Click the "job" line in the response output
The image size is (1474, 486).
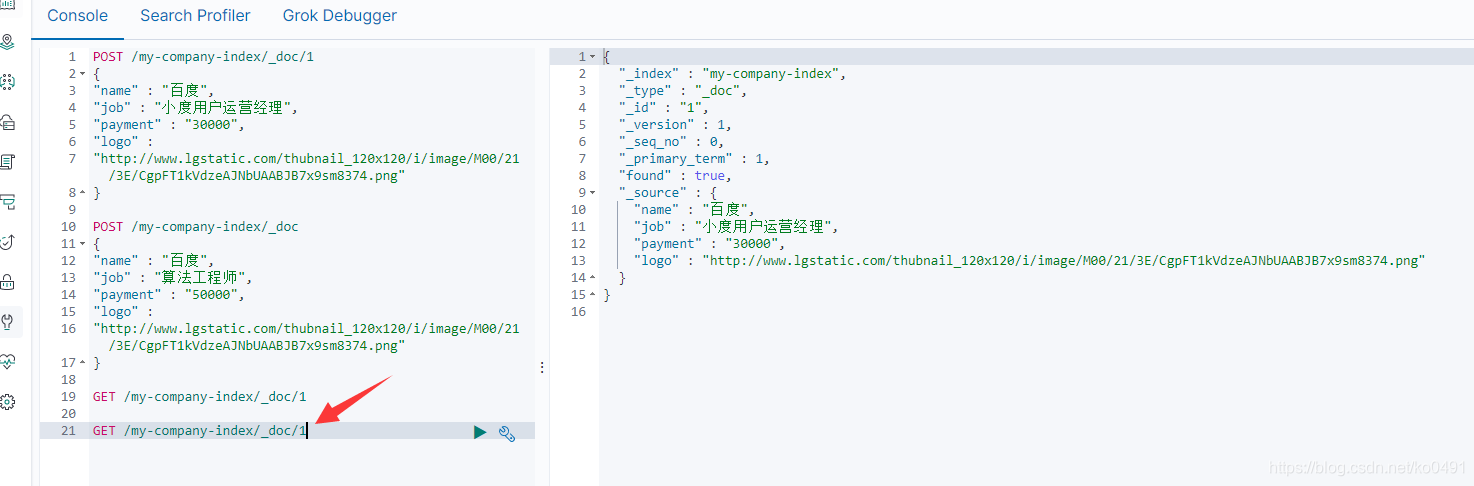coord(736,227)
